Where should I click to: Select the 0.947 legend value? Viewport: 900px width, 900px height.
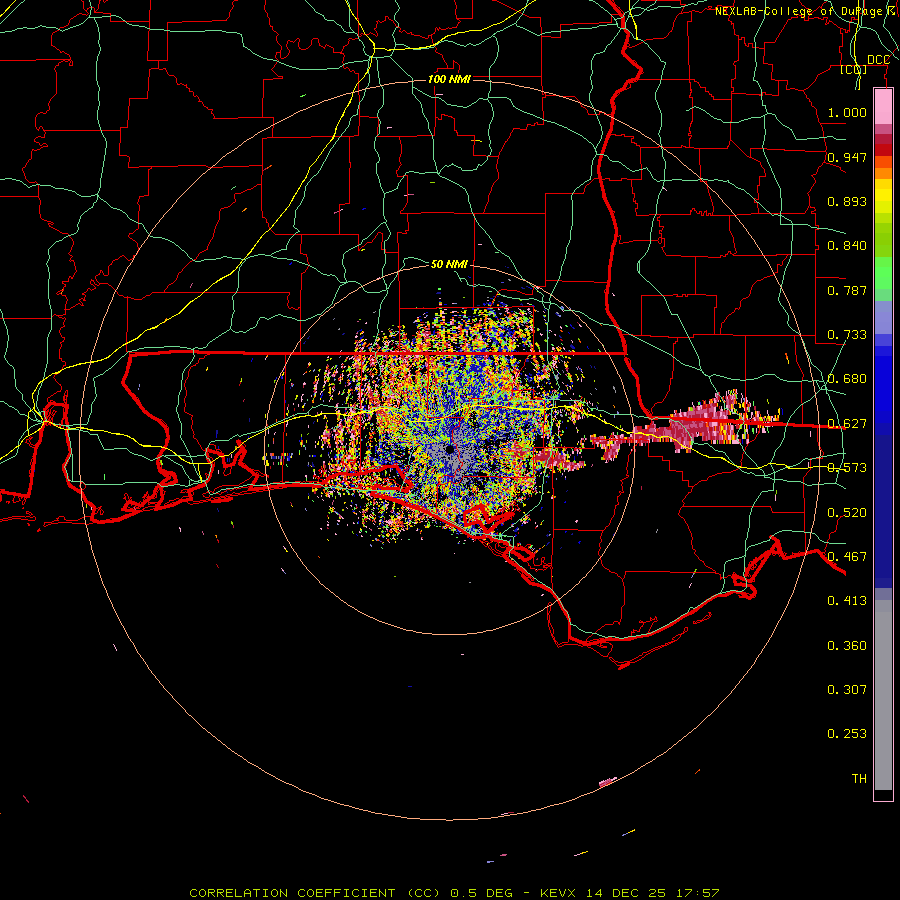tap(847, 157)
